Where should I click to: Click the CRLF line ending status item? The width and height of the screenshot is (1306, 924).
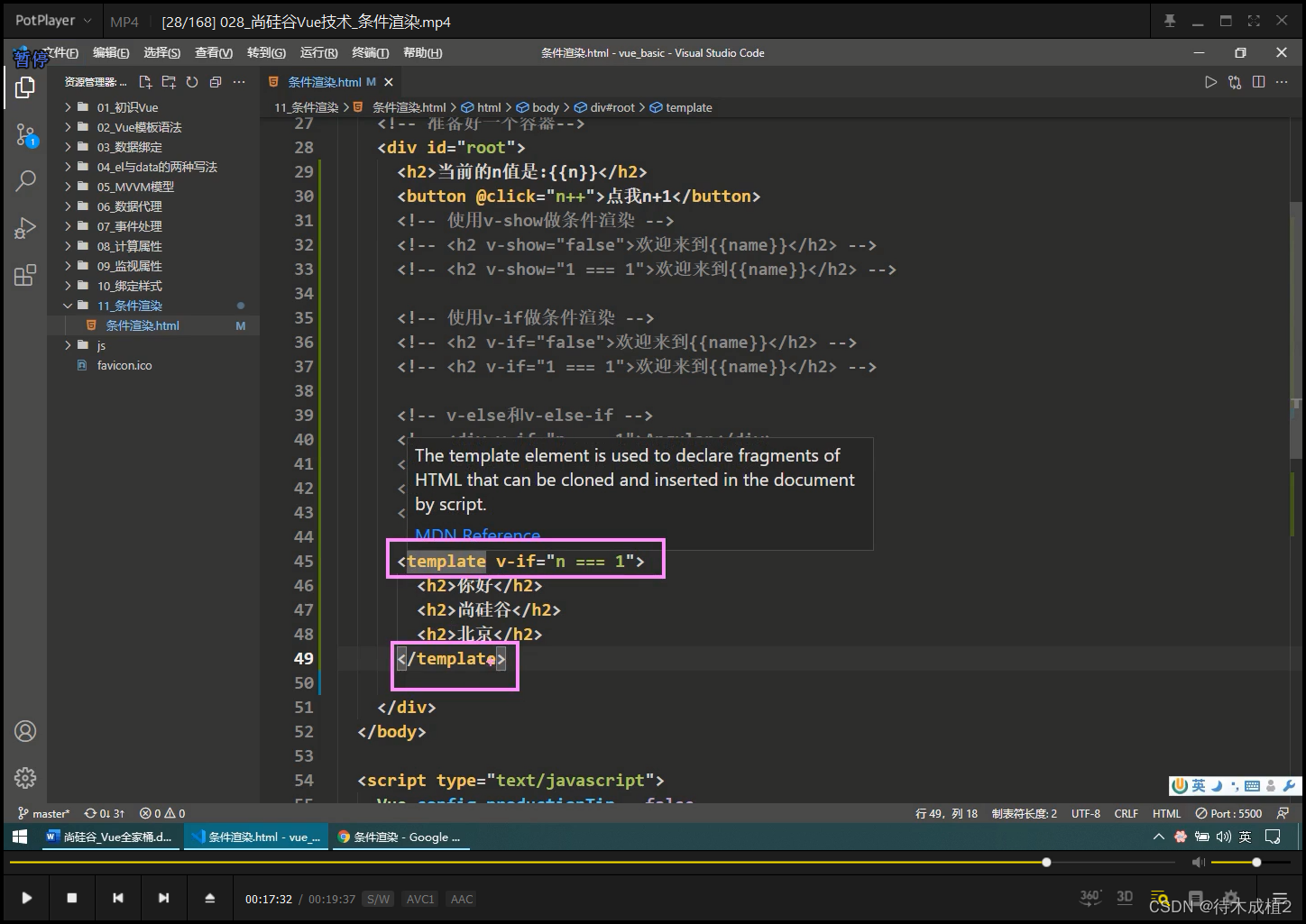click(1126, 813)
